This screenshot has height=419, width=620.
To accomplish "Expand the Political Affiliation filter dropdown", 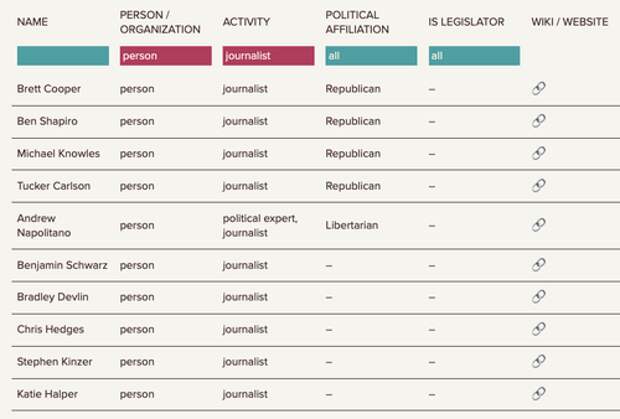I will point(371,56).
